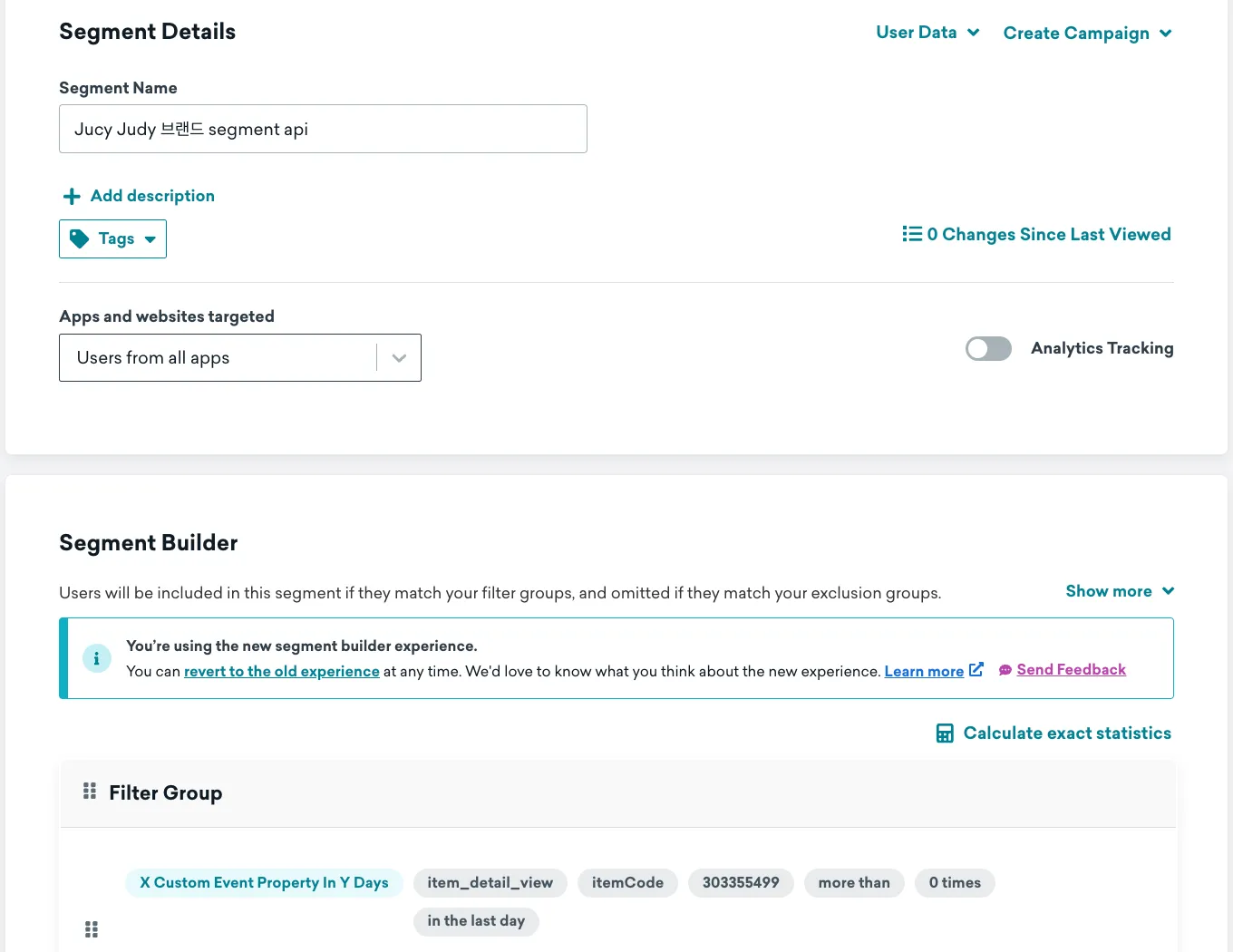
Task: Click the calculator icon for exact statistics
Action: pyautogui.click(x=945, y=733)
